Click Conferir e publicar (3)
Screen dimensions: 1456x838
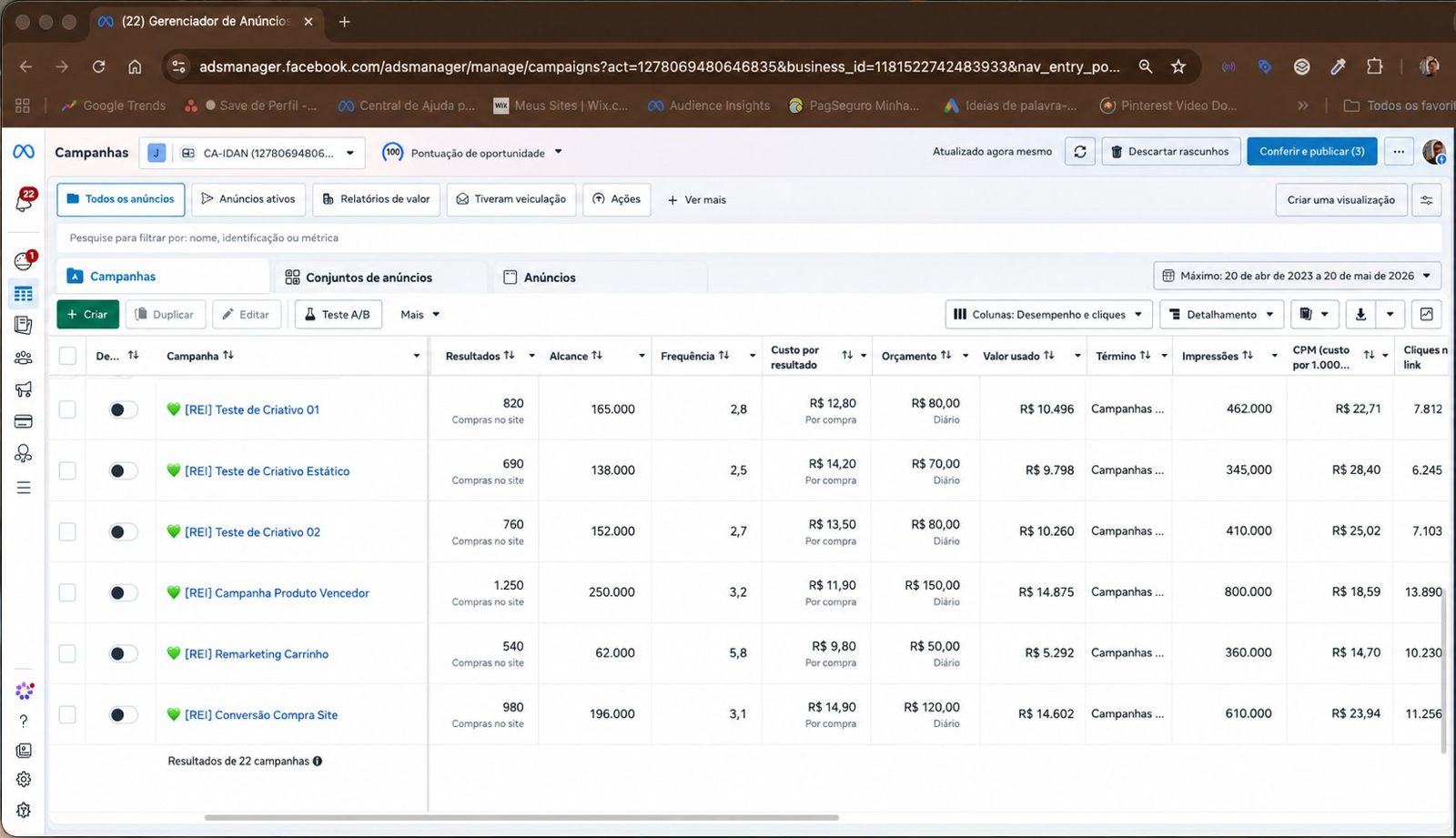coord(1312,152)
